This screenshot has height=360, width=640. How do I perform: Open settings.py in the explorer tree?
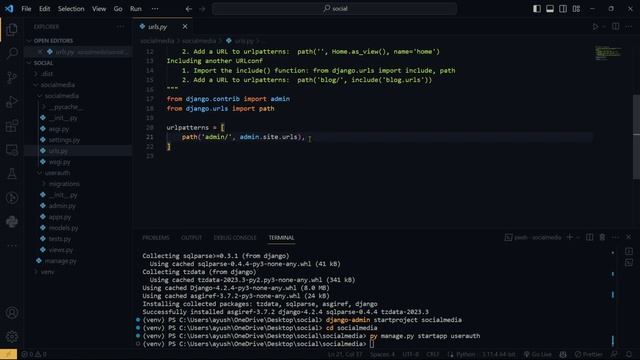tap(64, 140)
